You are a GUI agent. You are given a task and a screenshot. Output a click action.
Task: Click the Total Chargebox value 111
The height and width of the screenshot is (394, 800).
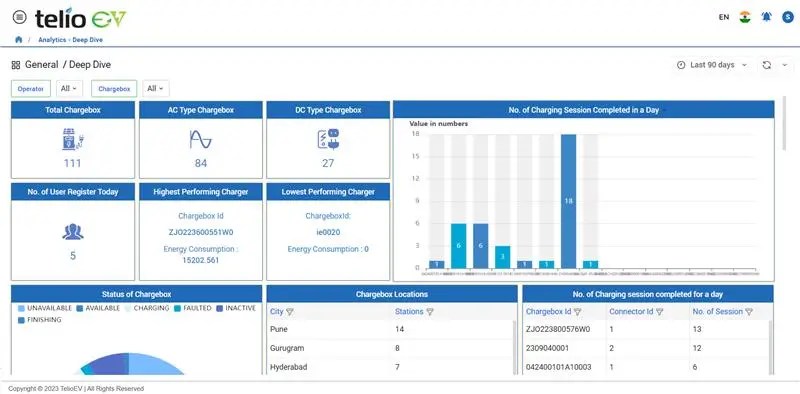73,163
